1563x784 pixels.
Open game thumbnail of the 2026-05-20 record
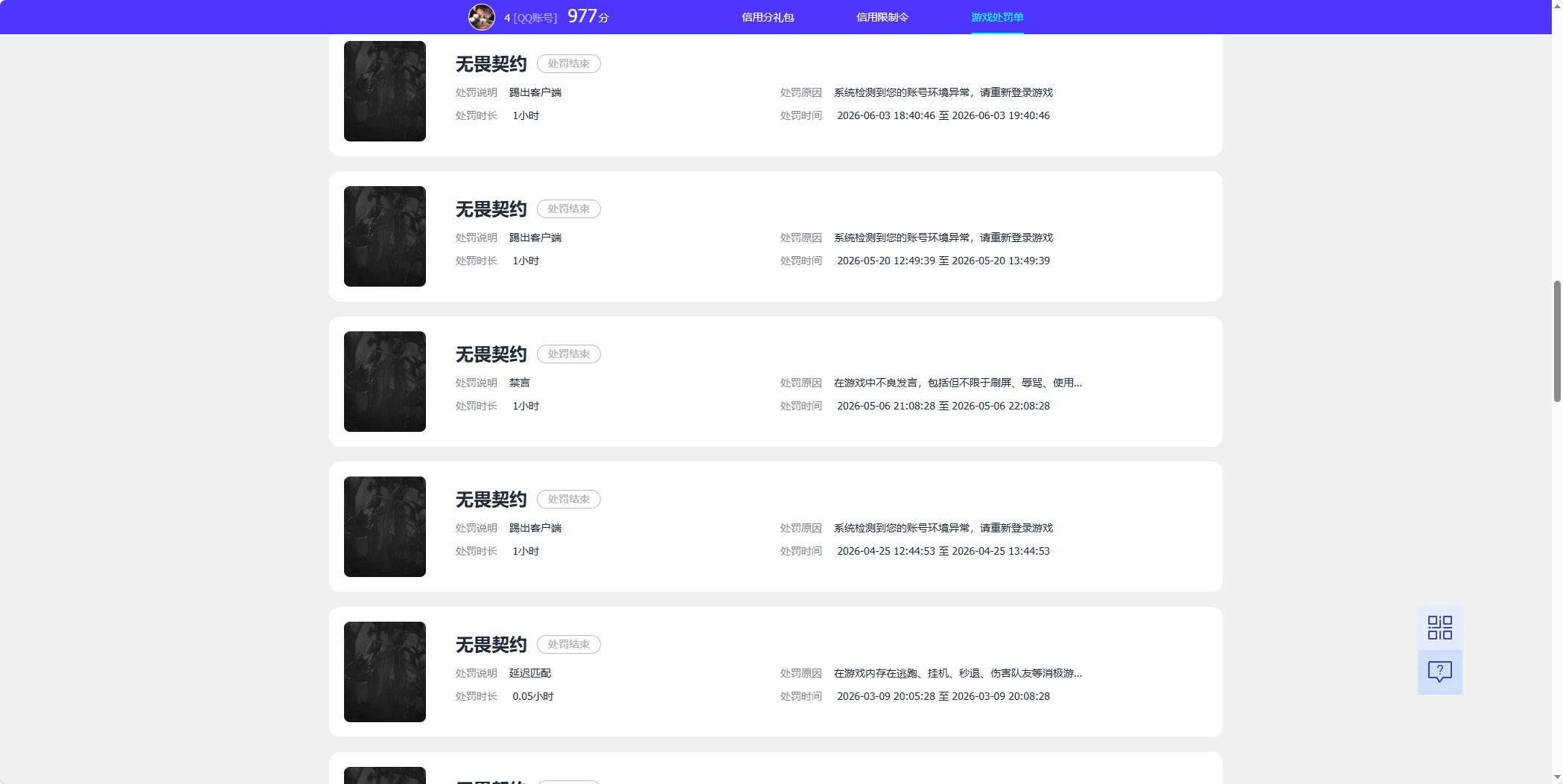point(385,236)
